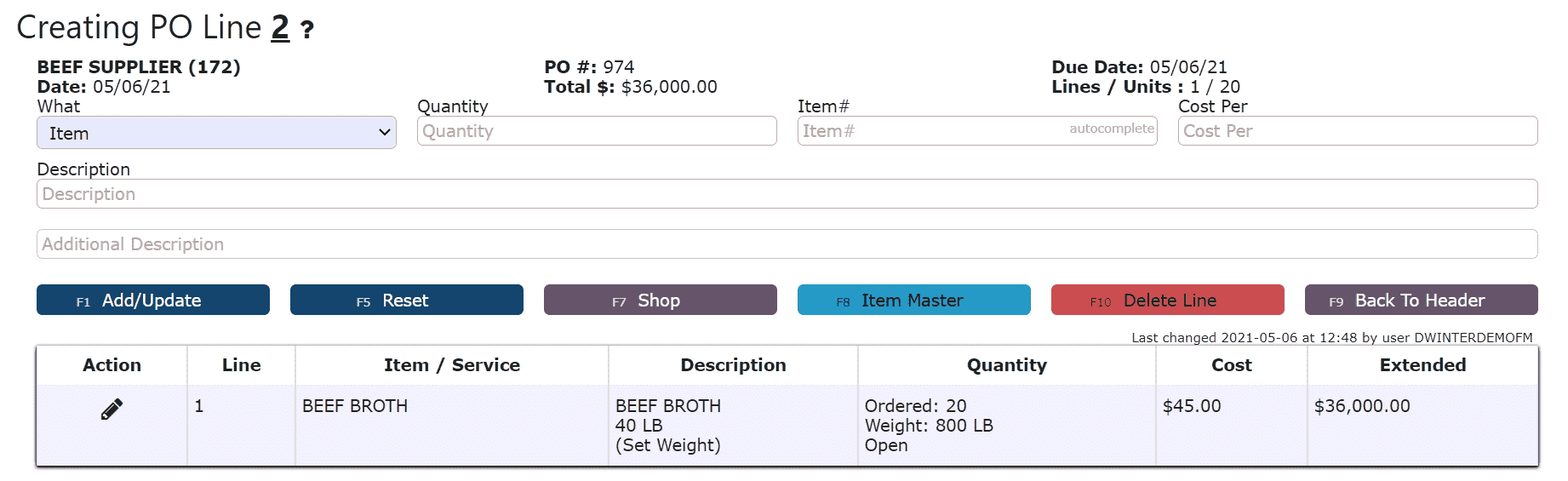Viewport: 1568px width, 481px height.
Task: Click the Cost Per input field
Action: 1358,131
